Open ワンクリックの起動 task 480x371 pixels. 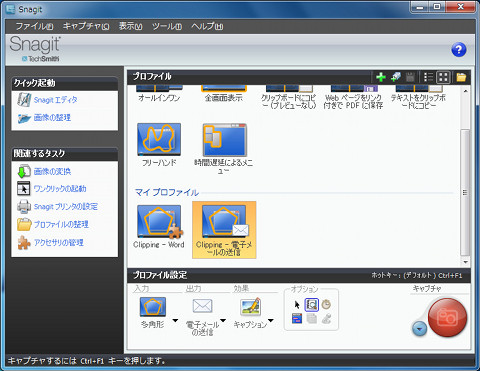60,189
